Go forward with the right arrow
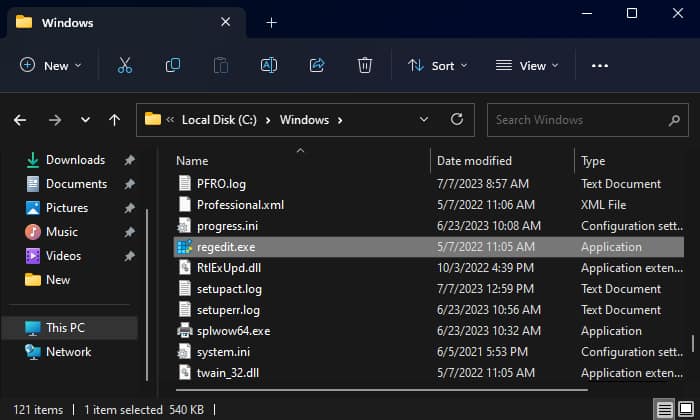This screenshot has height=420, width=700. [x=55, y=120]
